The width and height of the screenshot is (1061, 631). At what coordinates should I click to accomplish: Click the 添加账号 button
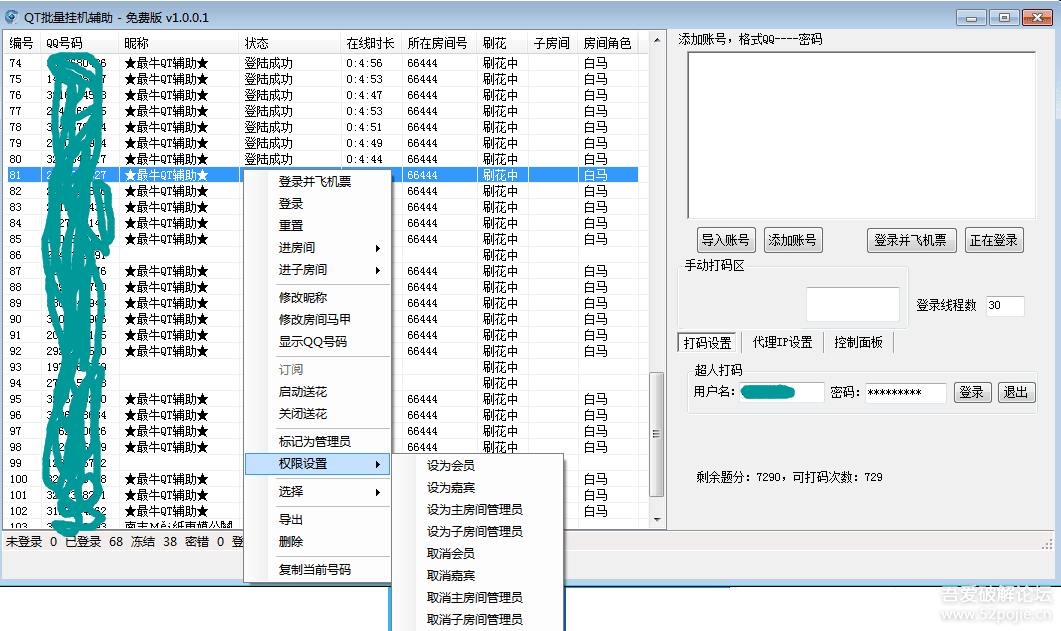point(793,240)
